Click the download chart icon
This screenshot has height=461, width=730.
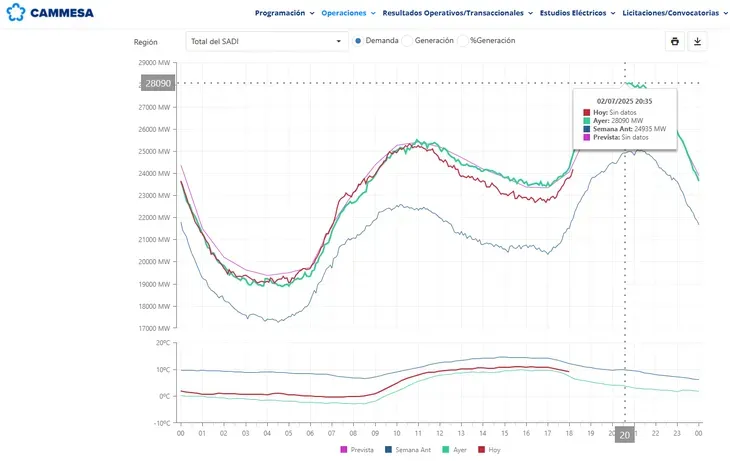tap(698, 41)
